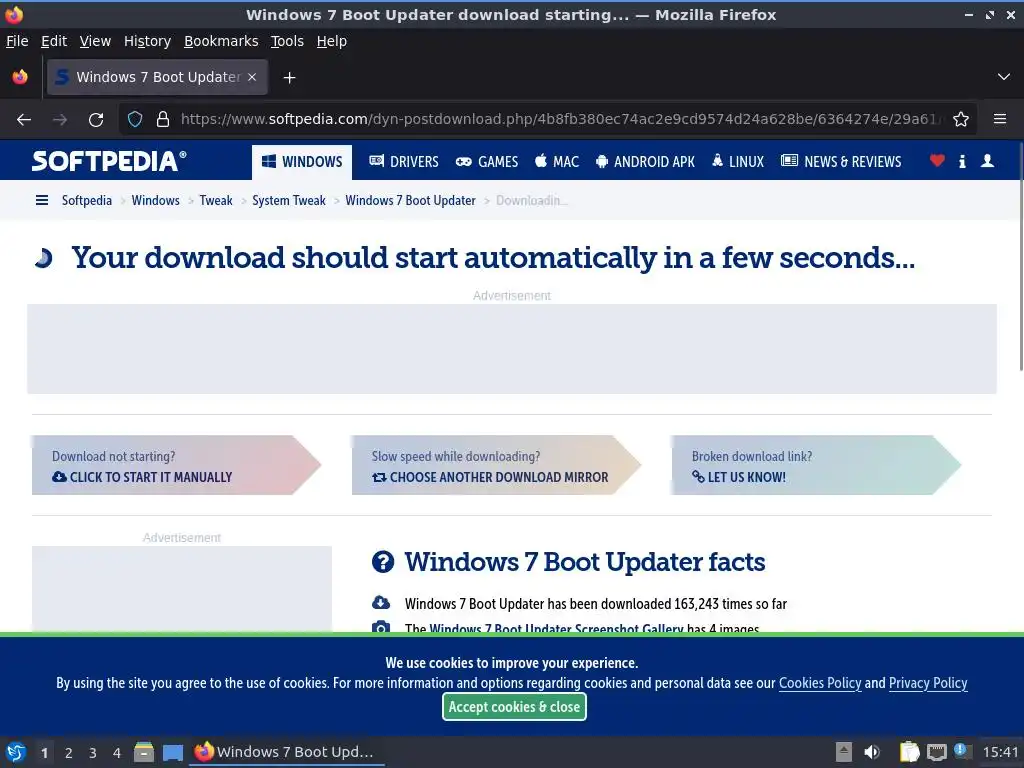Click the download cloud facts icon

tap(381, 602)
